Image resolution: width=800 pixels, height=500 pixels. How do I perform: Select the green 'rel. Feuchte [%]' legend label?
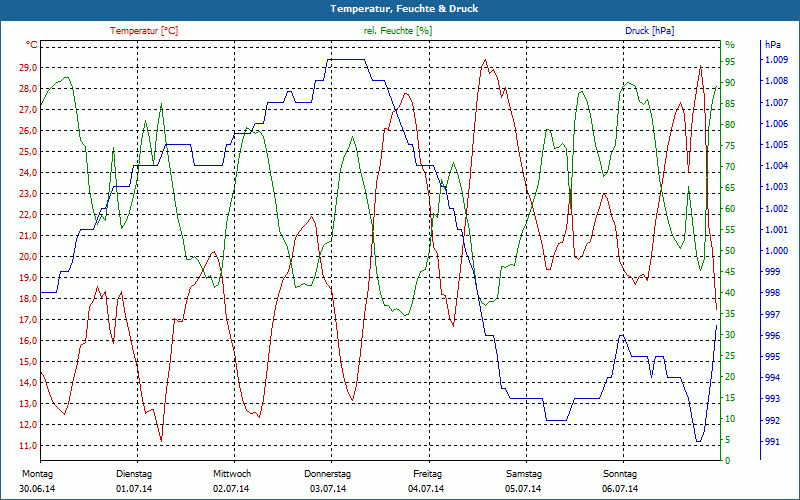397,31
